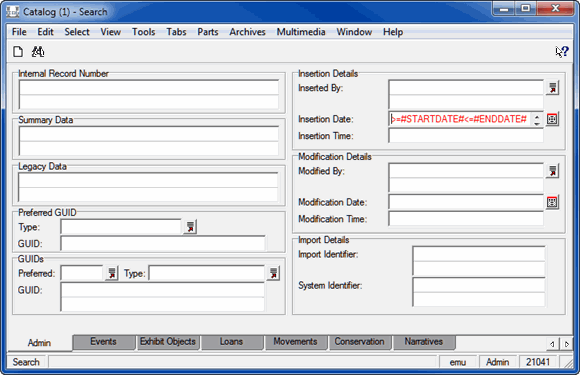Click the emu status bar entry
The image size is (580, 375).
pos(458,362)
